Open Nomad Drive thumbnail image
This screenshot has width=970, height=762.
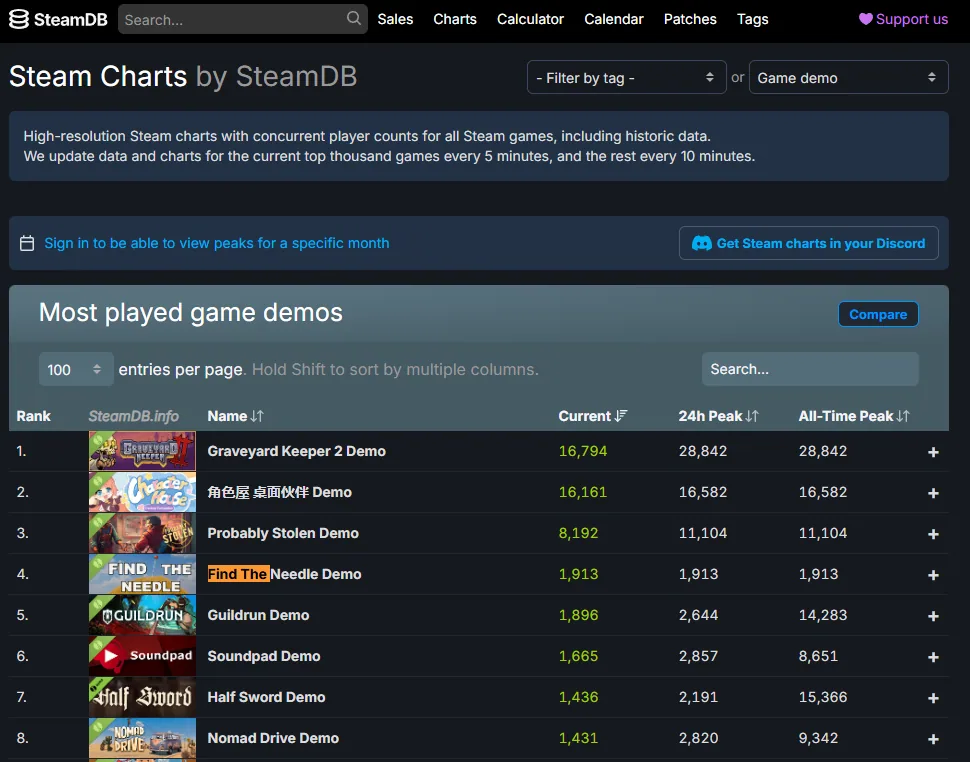tap(142, 738)
